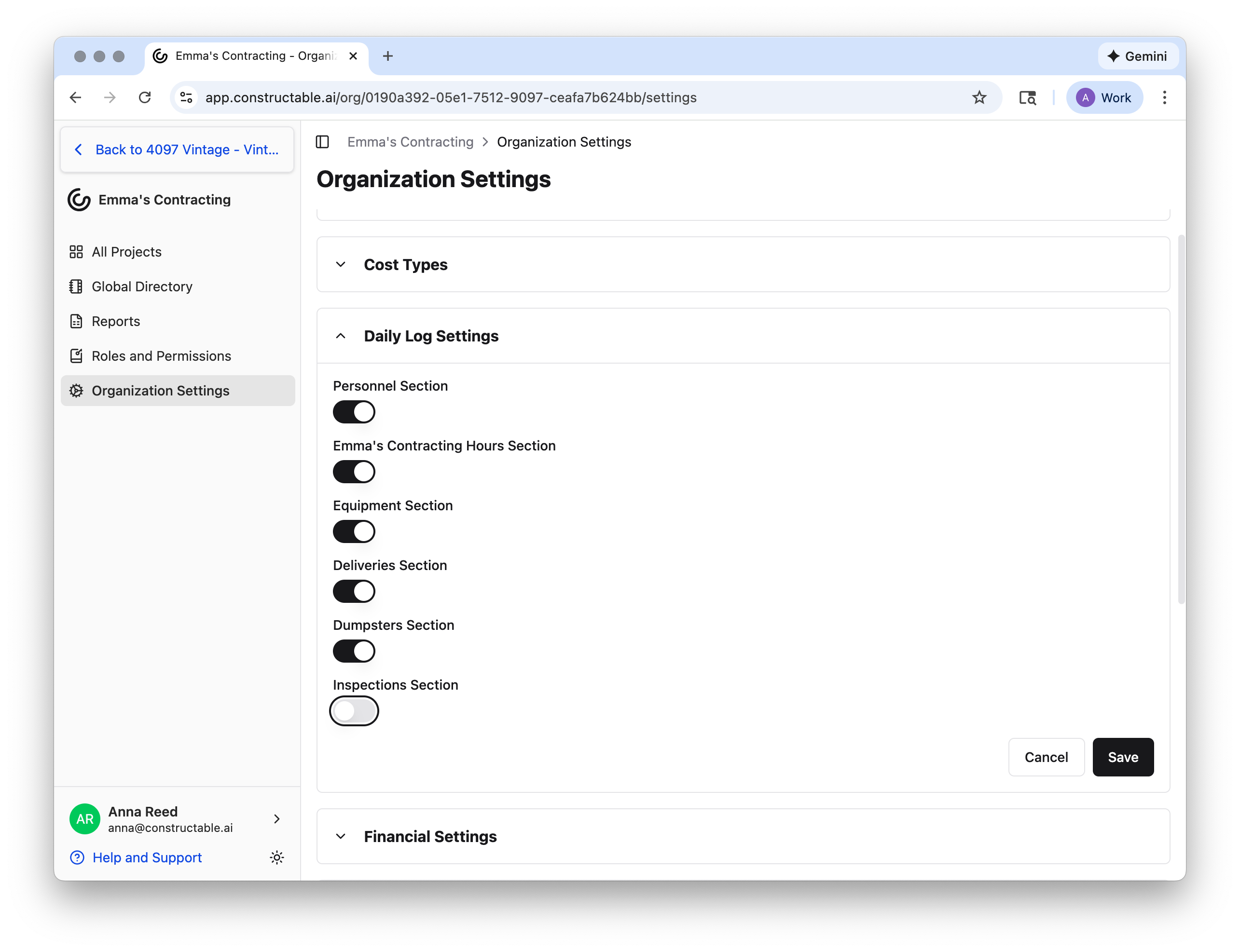Click the All Projects grid icon
The image size is (1240, 952).
point(76,252)
